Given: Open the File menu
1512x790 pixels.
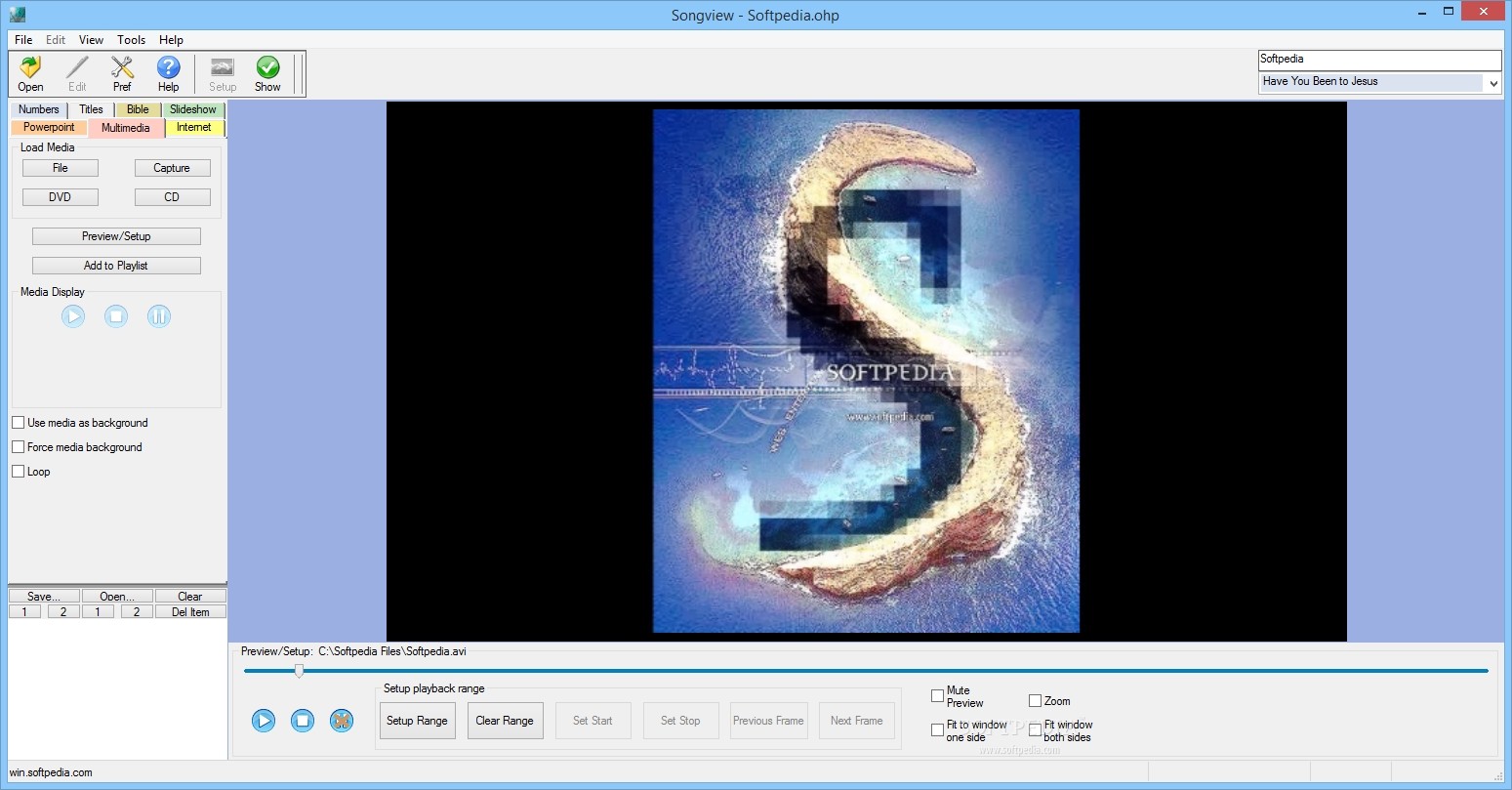Looking at the screenshot, I should pyautogui.click(x=23, y=40).
